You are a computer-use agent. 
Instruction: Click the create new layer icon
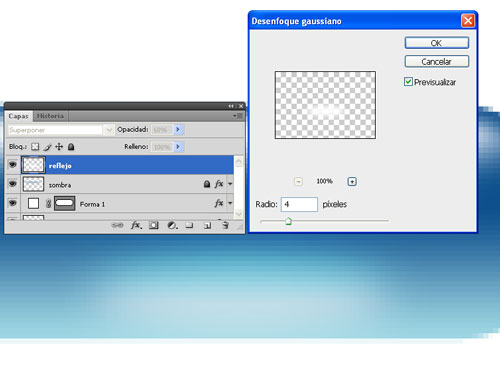point(207,226)
